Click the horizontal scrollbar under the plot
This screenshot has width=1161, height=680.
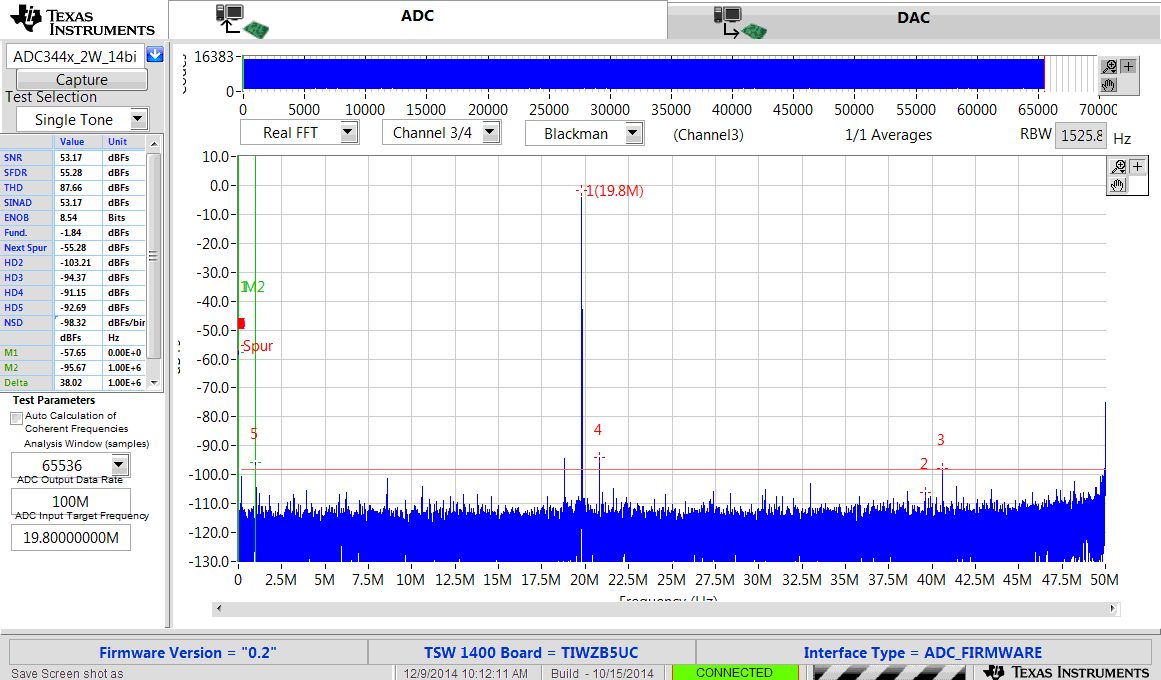666,609
